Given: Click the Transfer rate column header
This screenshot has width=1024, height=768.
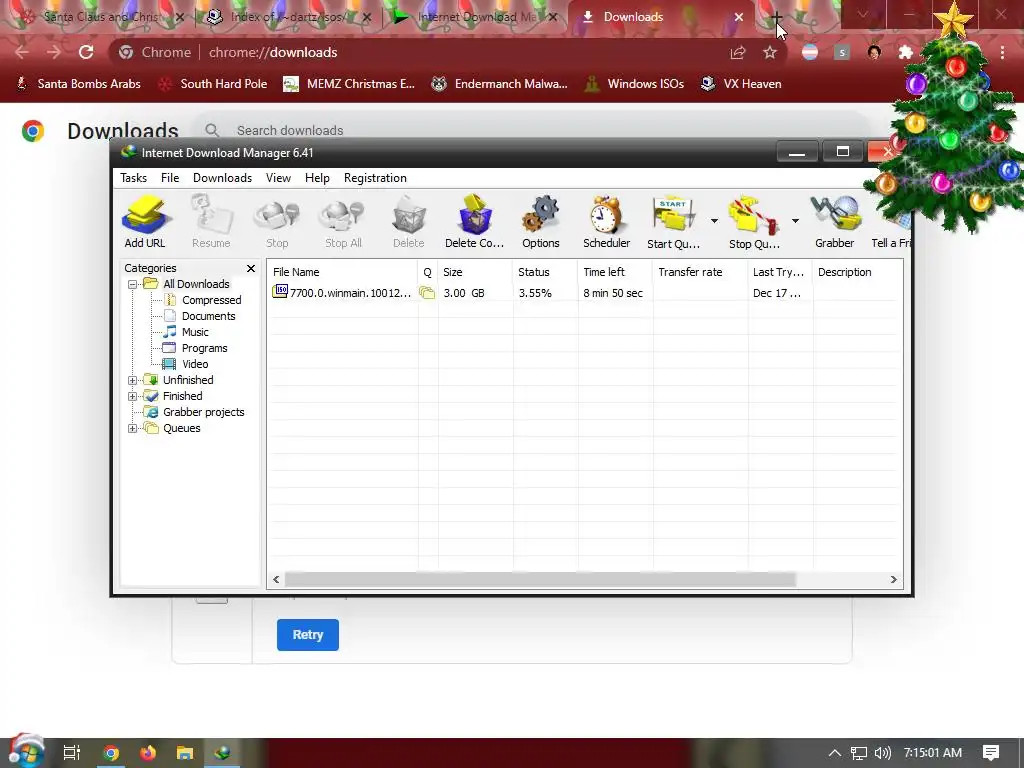Looking at the screenshot, I should click(700, 272).
